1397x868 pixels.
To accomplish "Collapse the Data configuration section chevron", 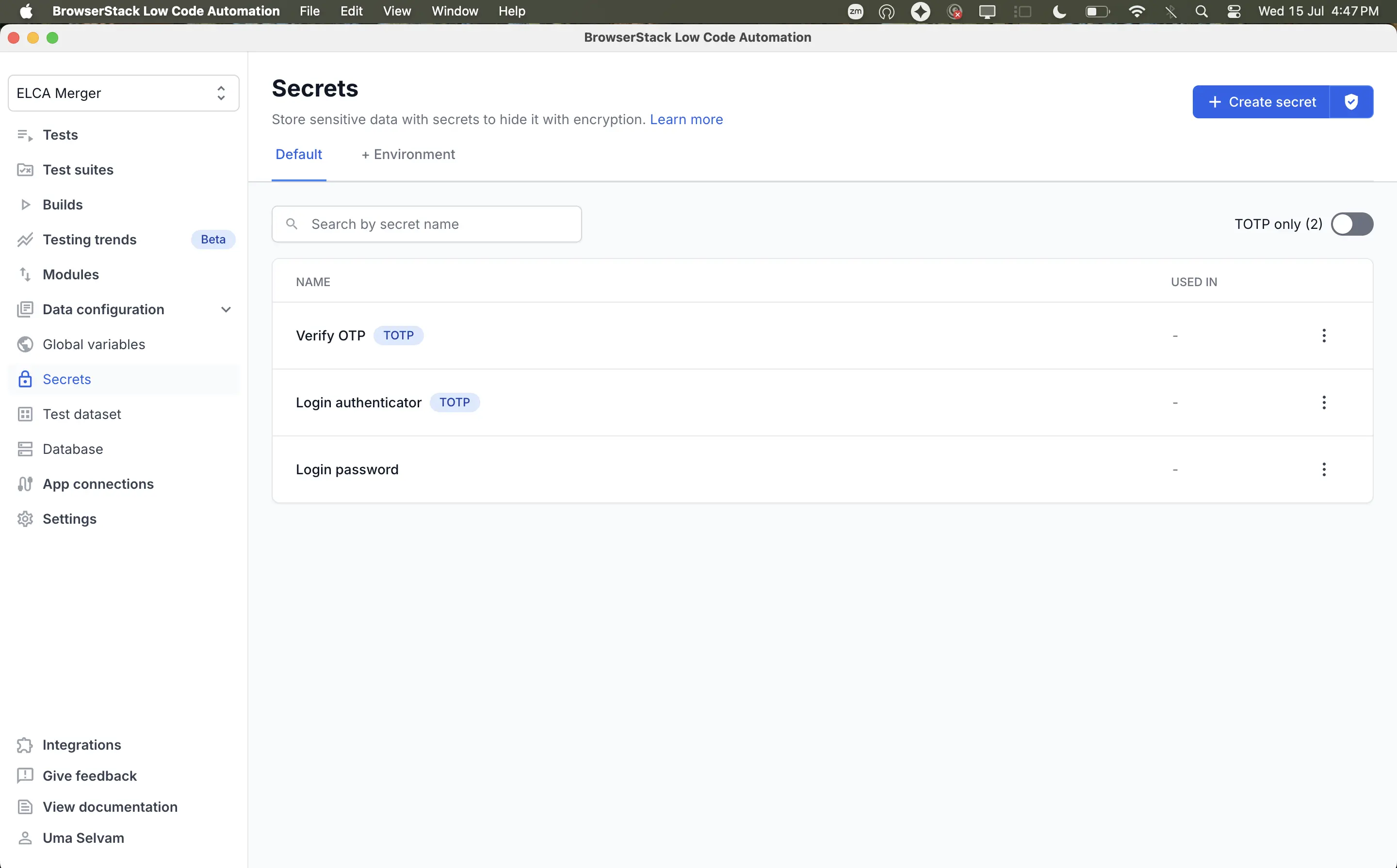I will coord(226,309).
